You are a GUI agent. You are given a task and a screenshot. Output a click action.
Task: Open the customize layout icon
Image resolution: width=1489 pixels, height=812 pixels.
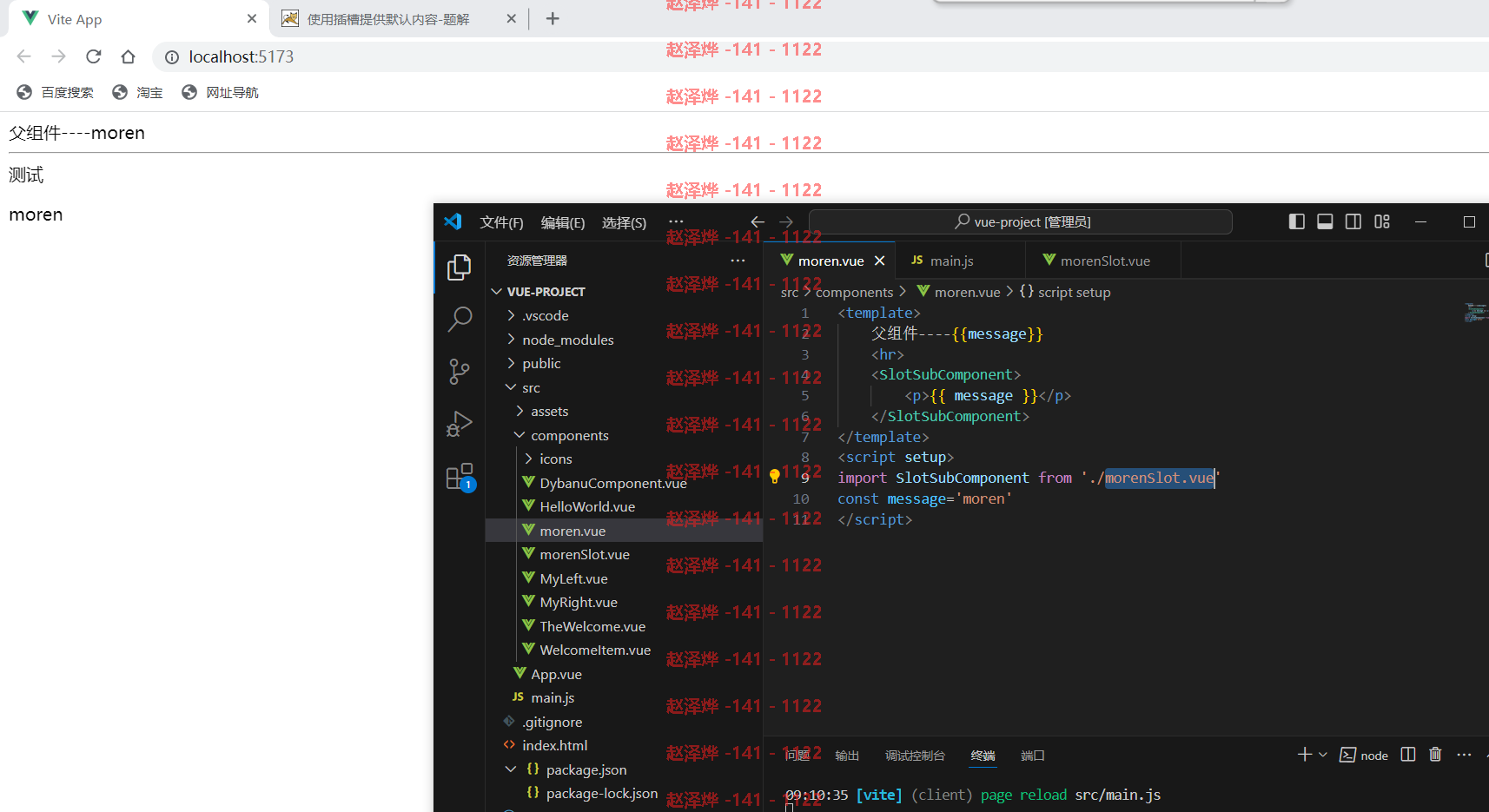1382,221
